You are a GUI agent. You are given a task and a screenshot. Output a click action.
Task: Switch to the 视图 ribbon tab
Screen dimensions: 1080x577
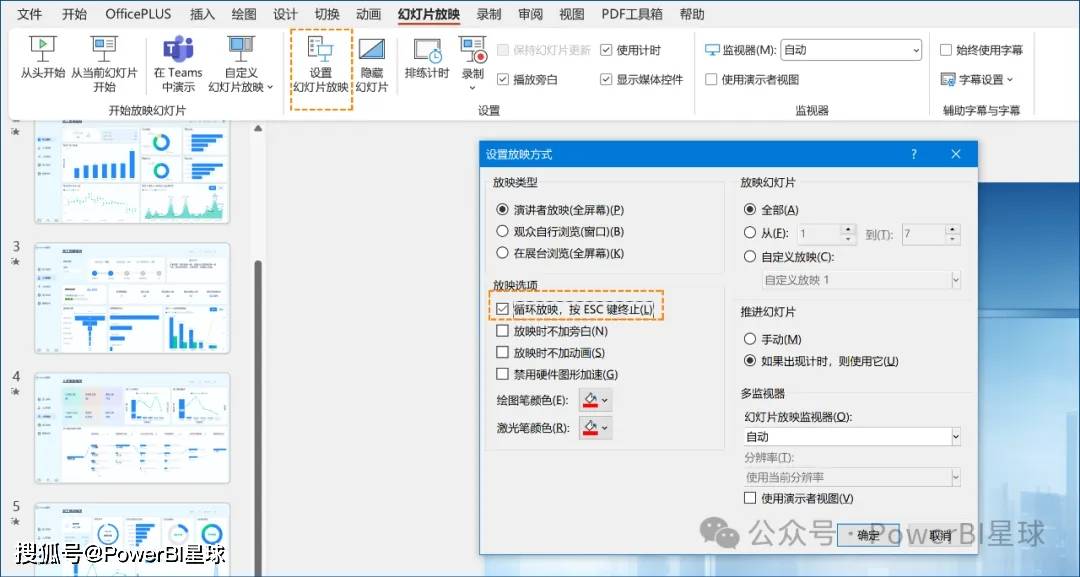[572, 14]
